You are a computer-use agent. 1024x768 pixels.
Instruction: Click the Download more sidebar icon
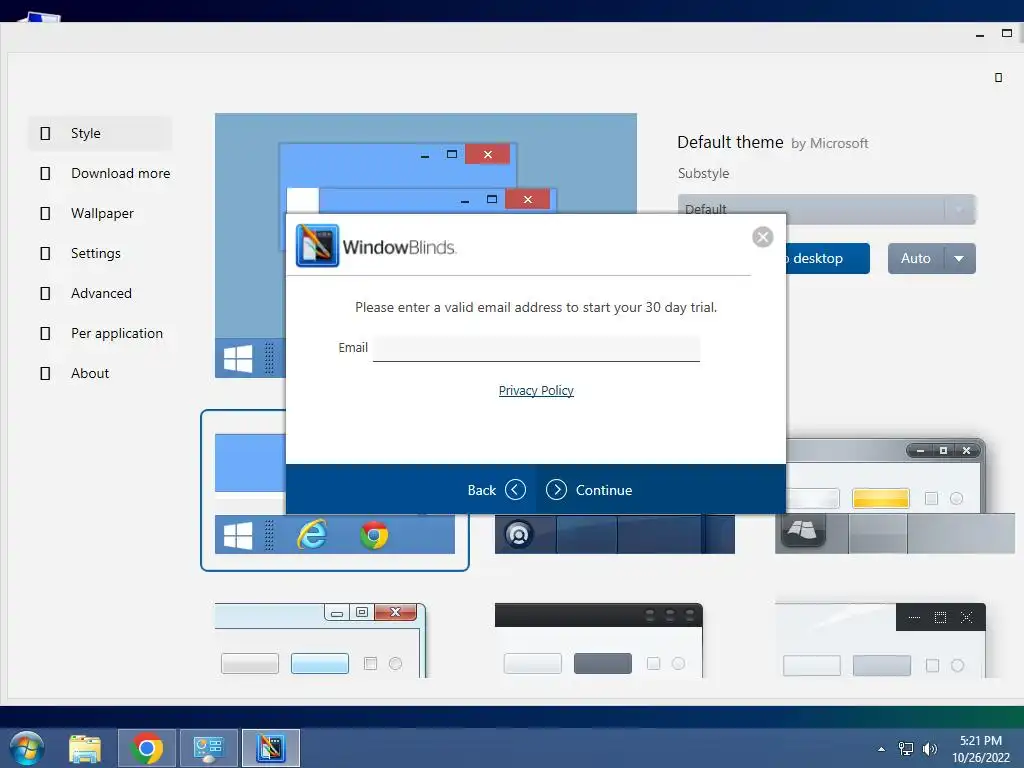click(45, 173)
